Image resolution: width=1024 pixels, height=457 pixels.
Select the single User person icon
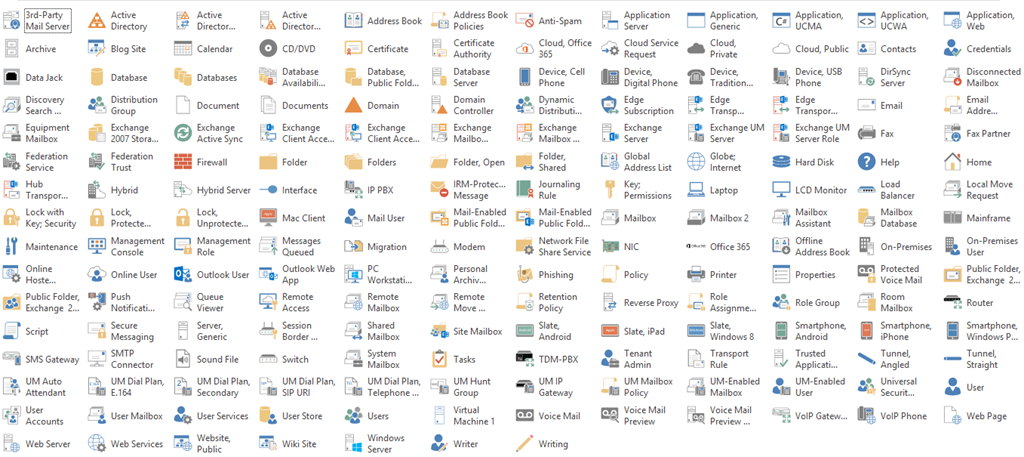point(953,387)
